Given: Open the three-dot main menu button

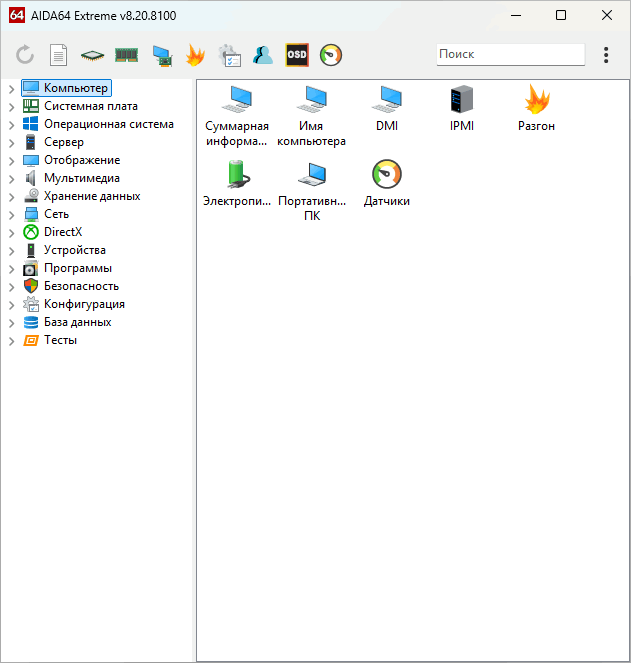Looking at the screenshot, I should [x=606, y=55].
